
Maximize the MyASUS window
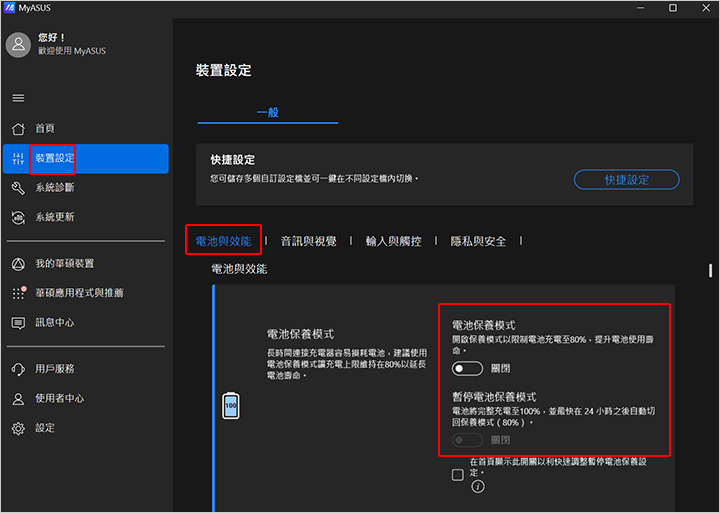coord(673,8)
